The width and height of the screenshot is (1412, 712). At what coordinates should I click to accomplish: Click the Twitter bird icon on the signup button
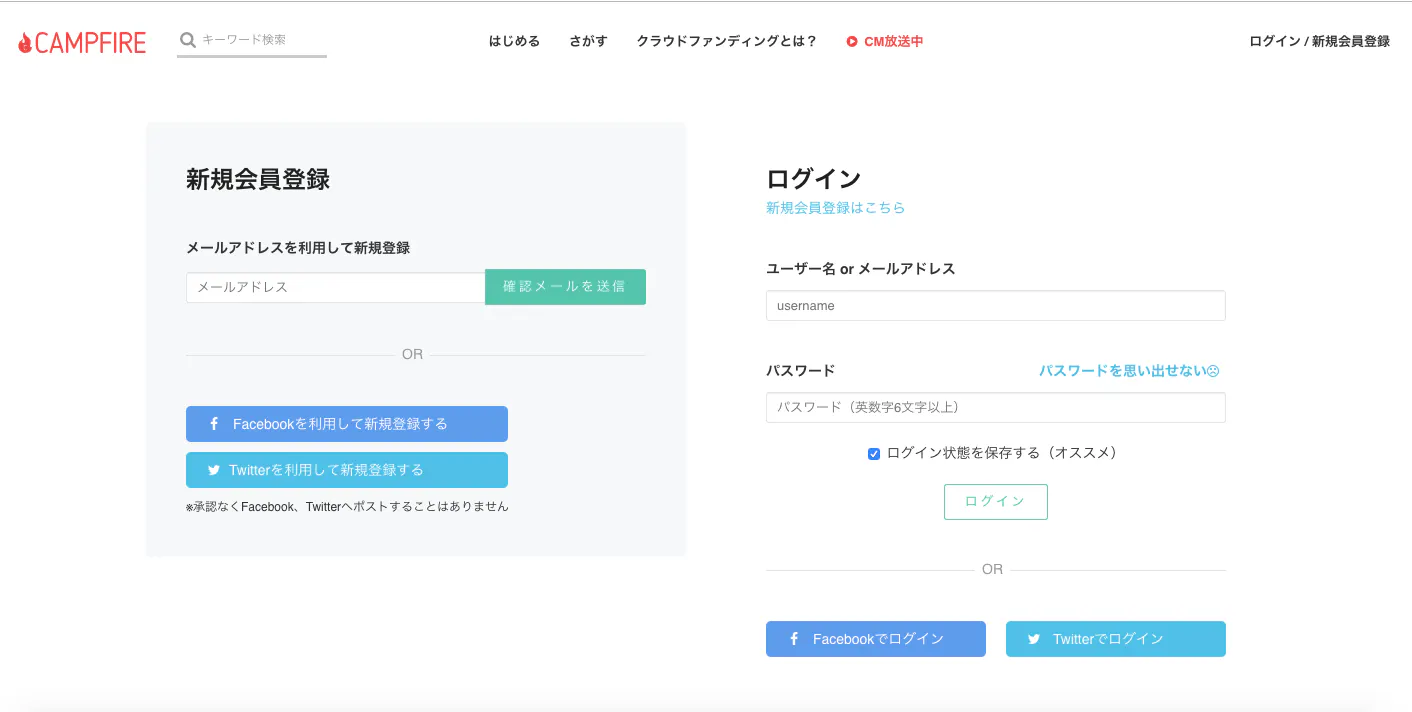pyautogui.click(x=213, y=469)
